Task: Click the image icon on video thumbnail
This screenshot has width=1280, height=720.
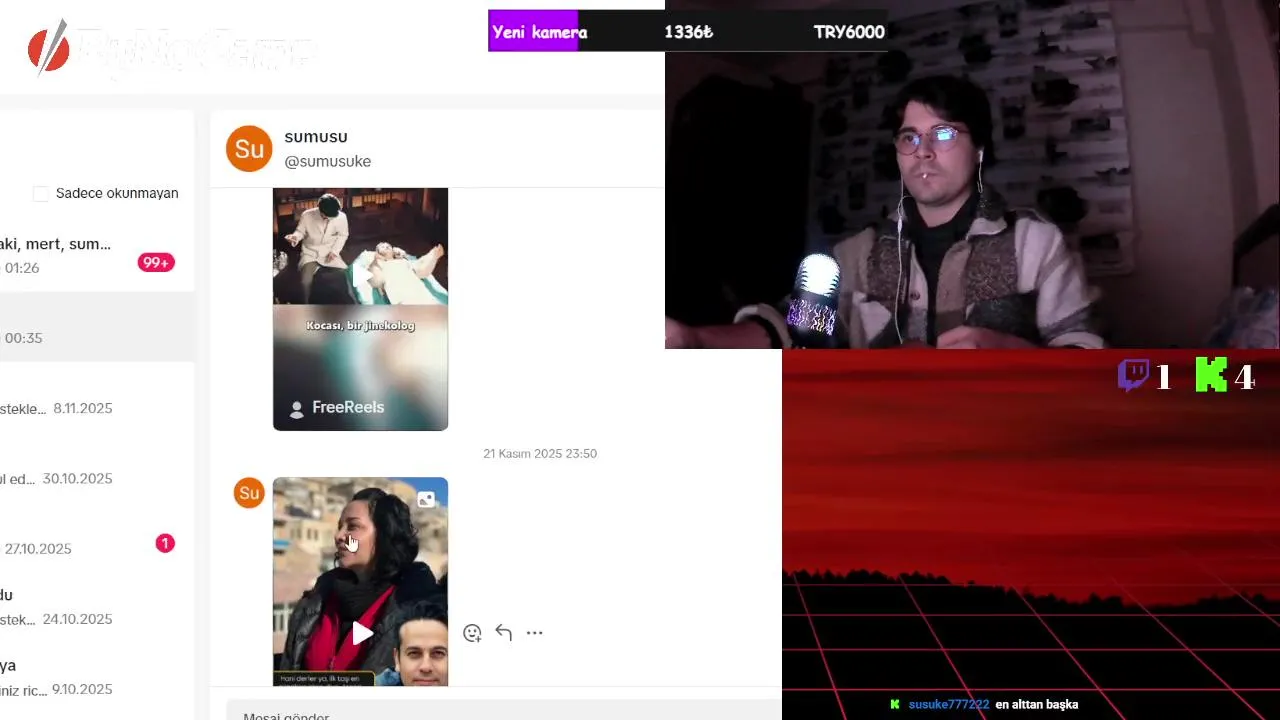Action: 426,499
